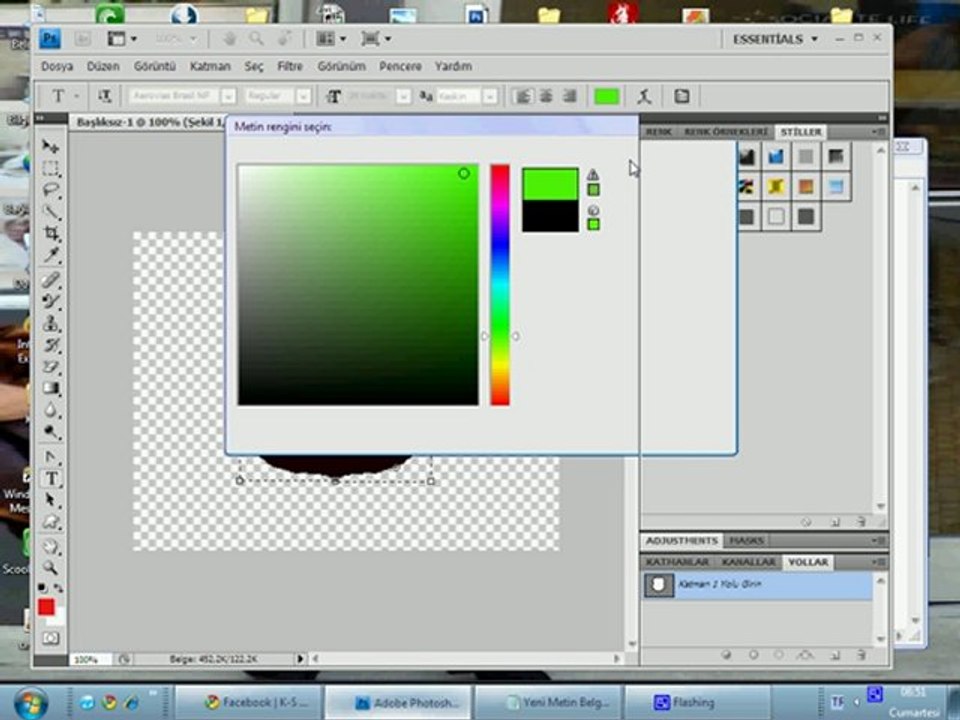Click the Create warped text icon
Image resolution: width=960 pixels, height=720 pixels.
[x=645, y=96]
